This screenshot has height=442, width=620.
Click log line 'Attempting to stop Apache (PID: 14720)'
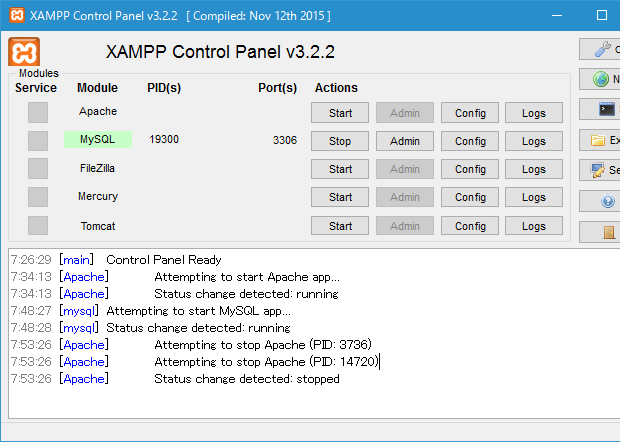267,362
